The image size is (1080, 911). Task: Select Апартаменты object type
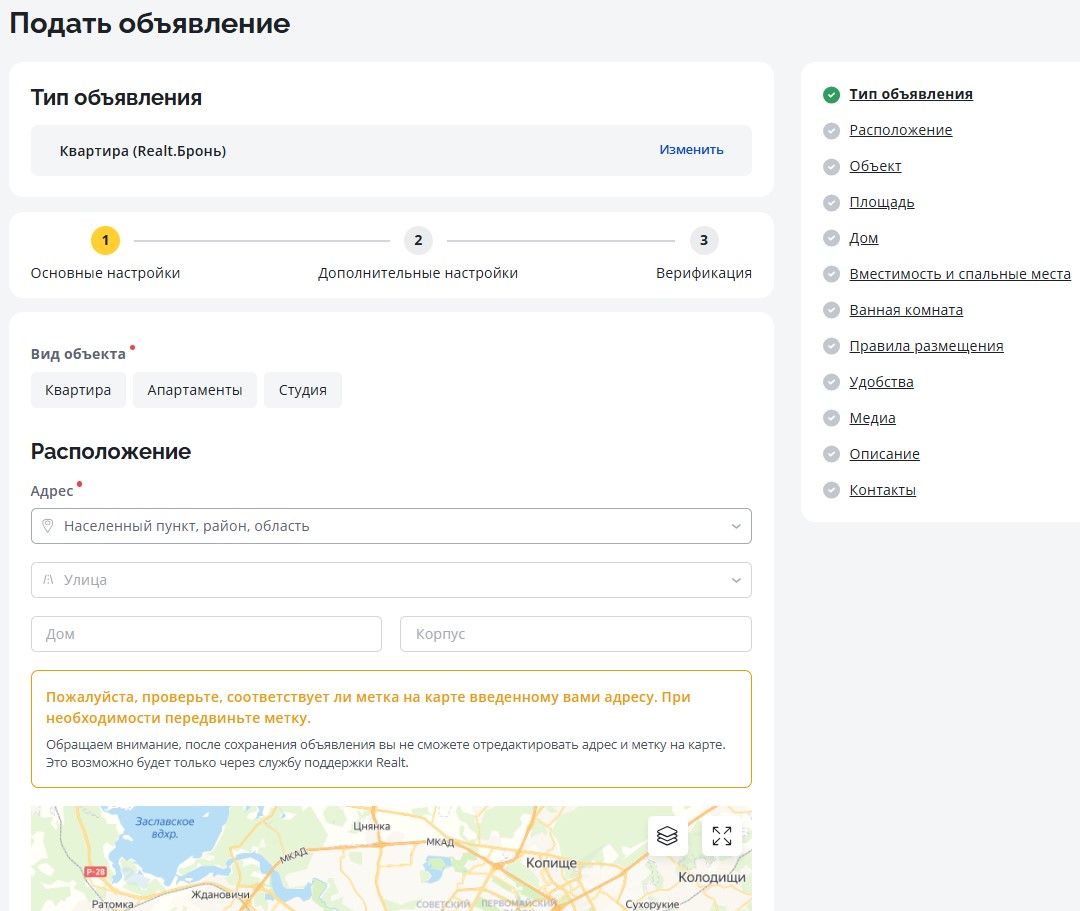tap(195, 390)
